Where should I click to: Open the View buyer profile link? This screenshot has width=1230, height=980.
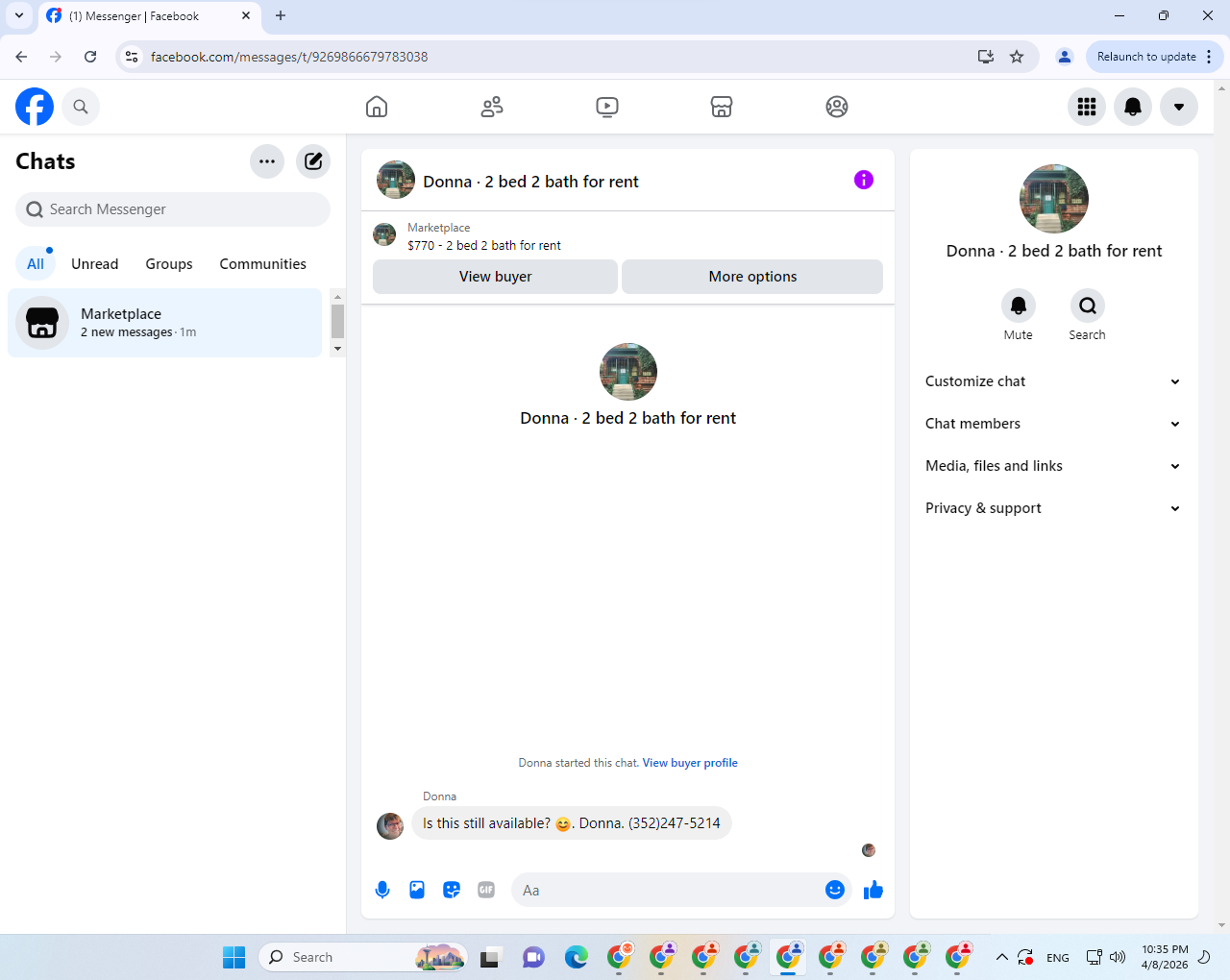[x=690, y=763]
